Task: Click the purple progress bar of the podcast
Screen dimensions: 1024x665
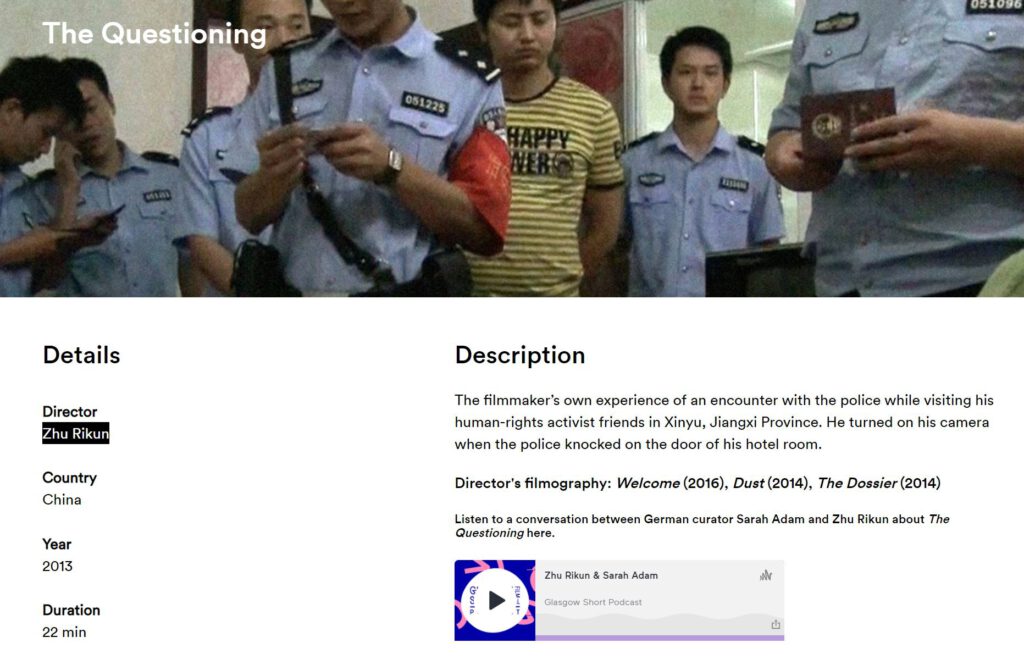Action: click(660, 638)
